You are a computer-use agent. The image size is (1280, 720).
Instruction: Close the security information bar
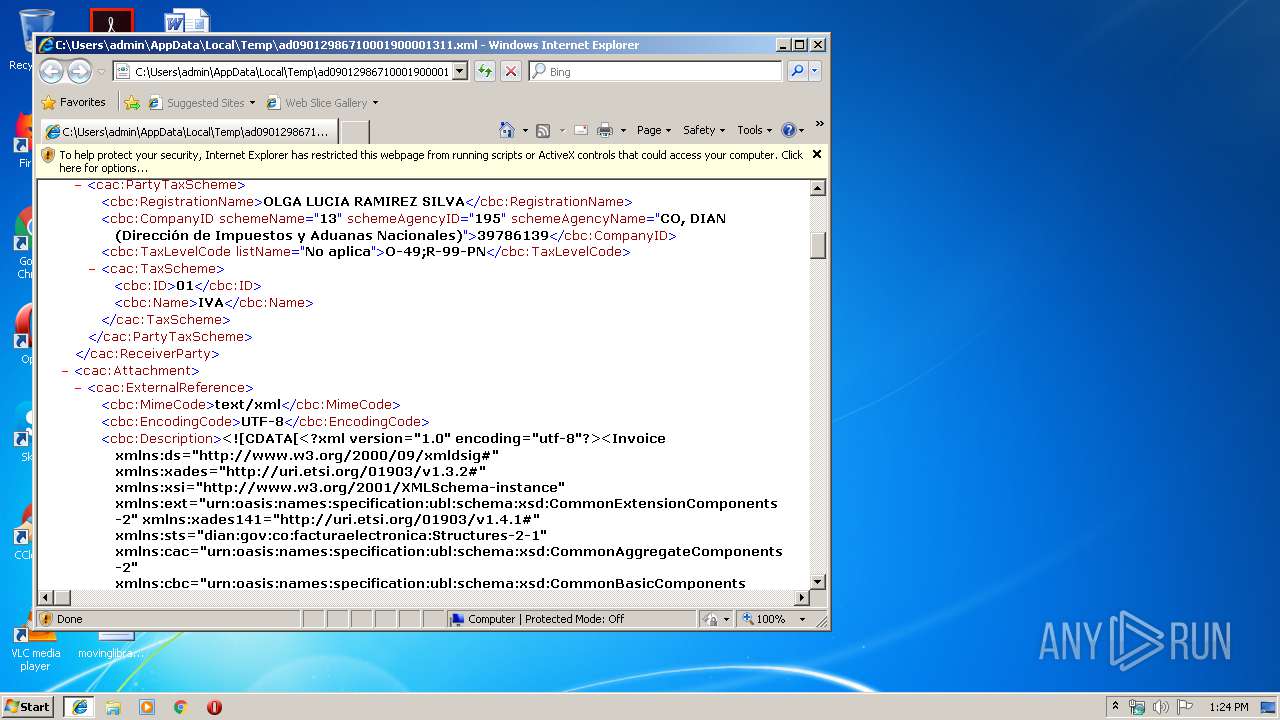816,155
